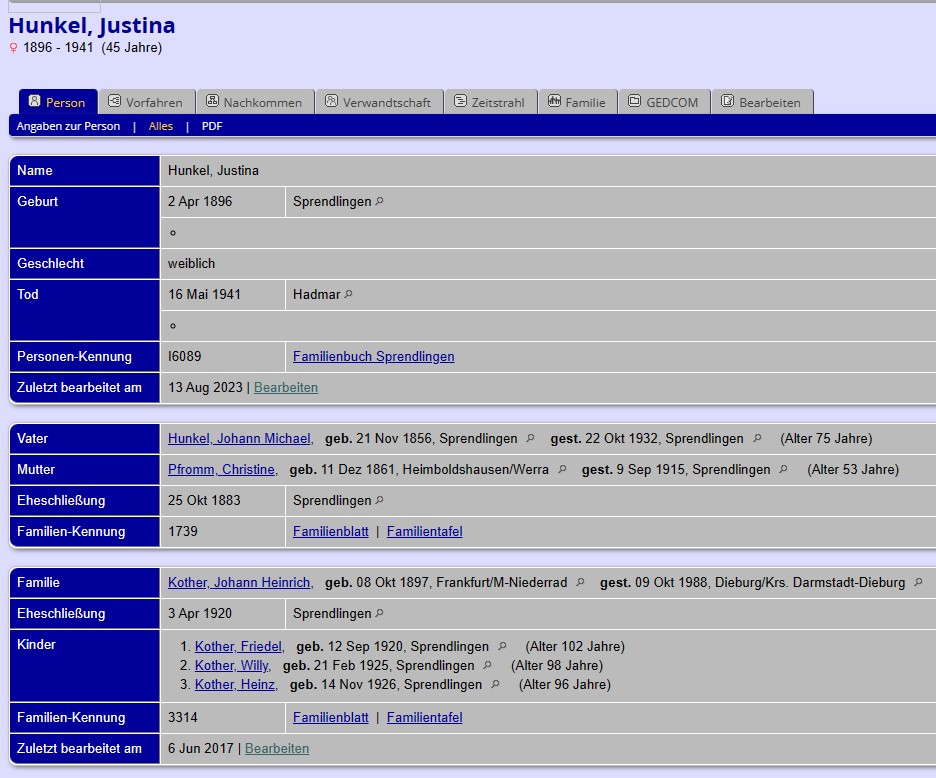The height and width of the screenshot is (778, 936).
Task: Click search icon beside 25 Okt 1883 Sprendlingen
Action: point(379,500)
